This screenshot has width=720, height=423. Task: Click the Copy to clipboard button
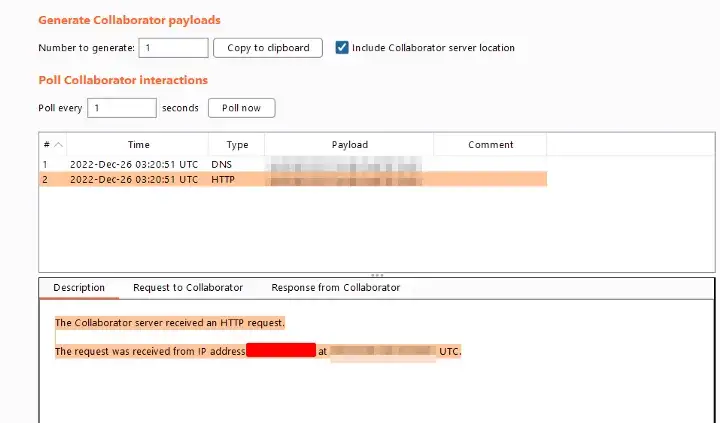270,48
